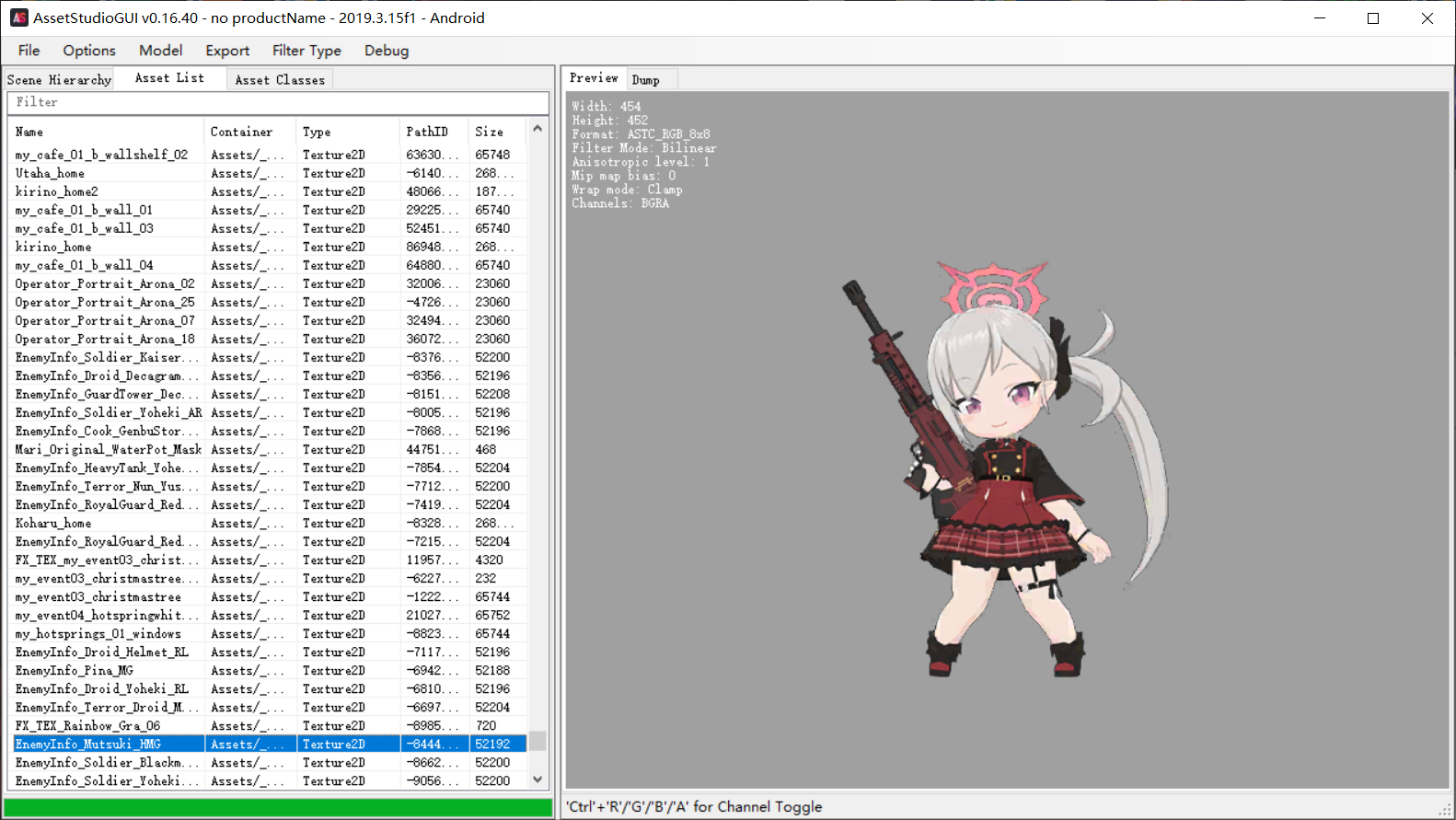Select the Operator_Portrait_Arona_02 asset row
Viewport: 1456px width, 820px height.
point(105,283)
